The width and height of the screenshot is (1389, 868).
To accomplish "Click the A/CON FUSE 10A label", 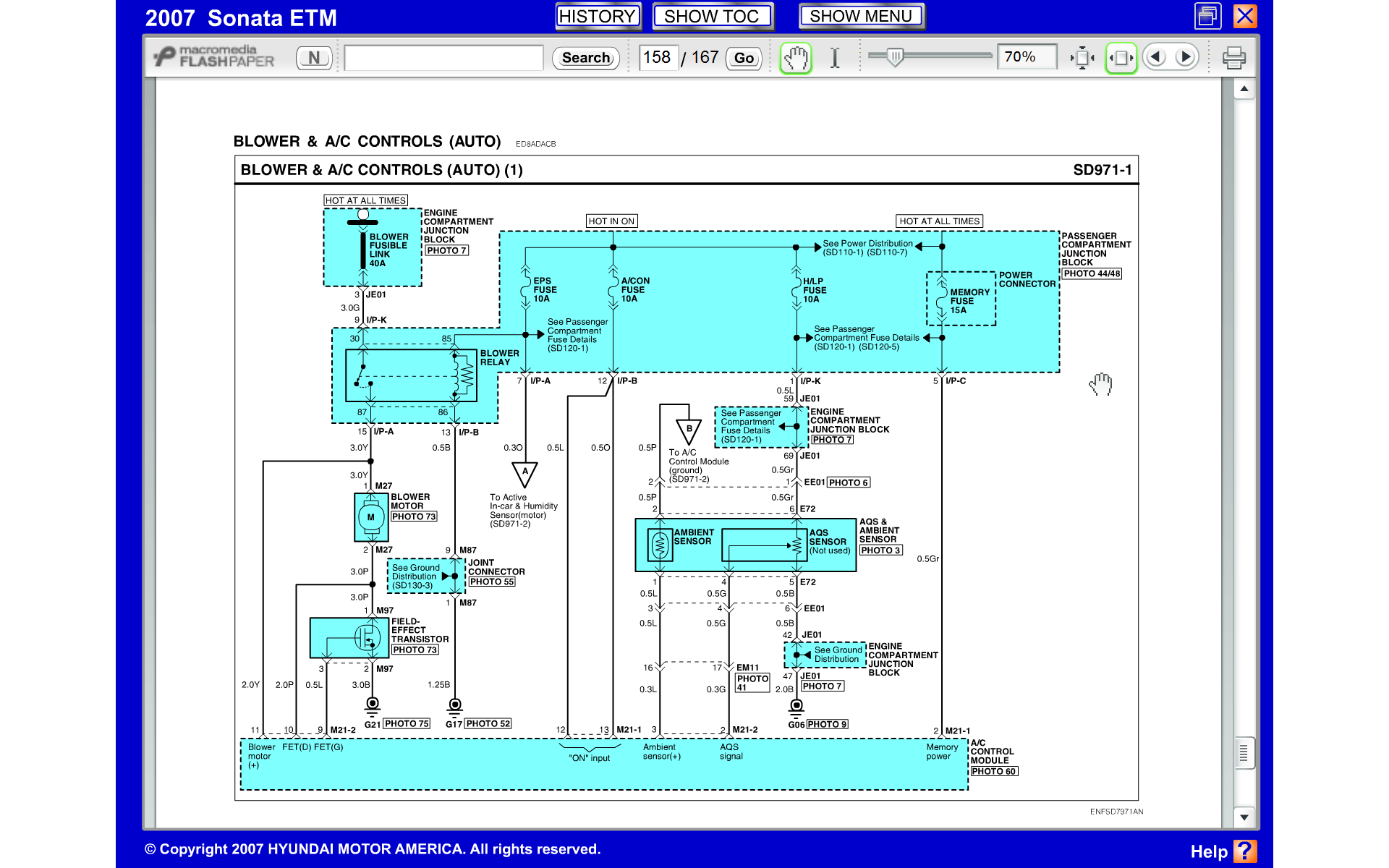I will tap(635, 289).
